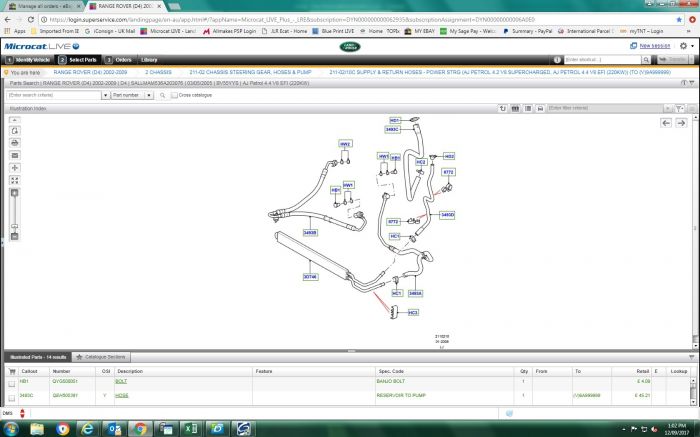Open the Orders tab
The image size is (700, 437).
click(119, 60)
